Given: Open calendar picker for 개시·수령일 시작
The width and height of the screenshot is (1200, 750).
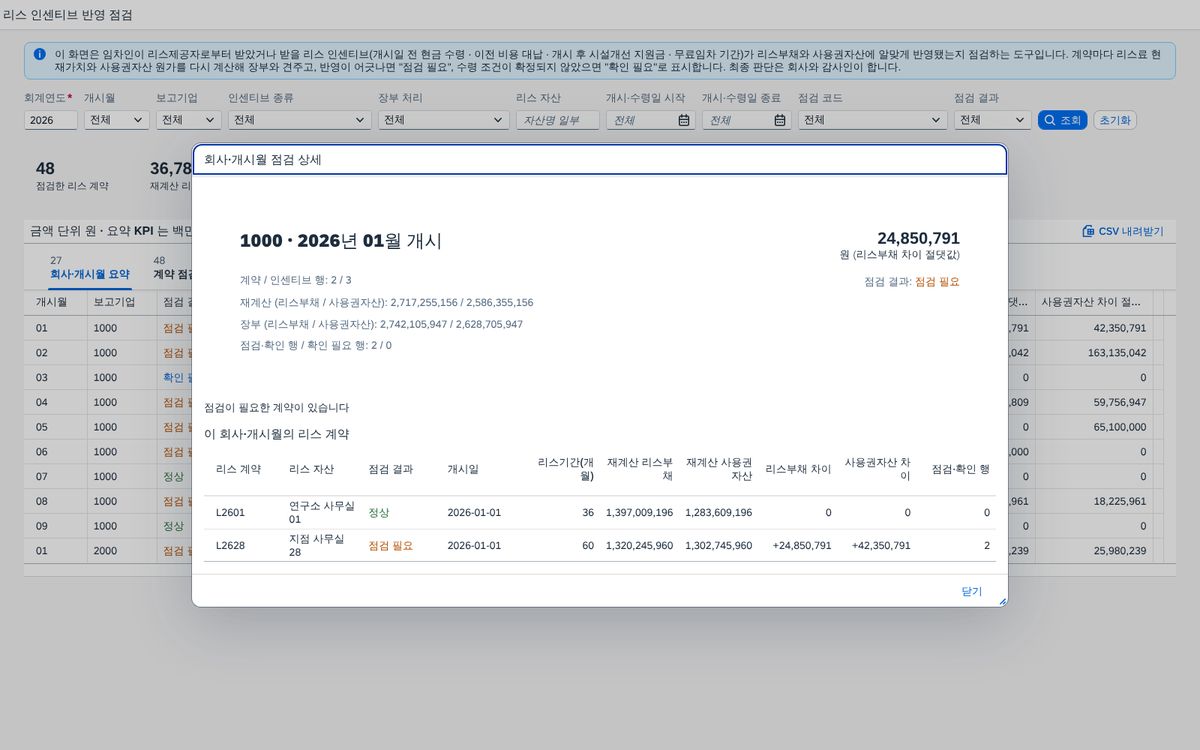Looking at the screenshot, I should tap(684, 120).
